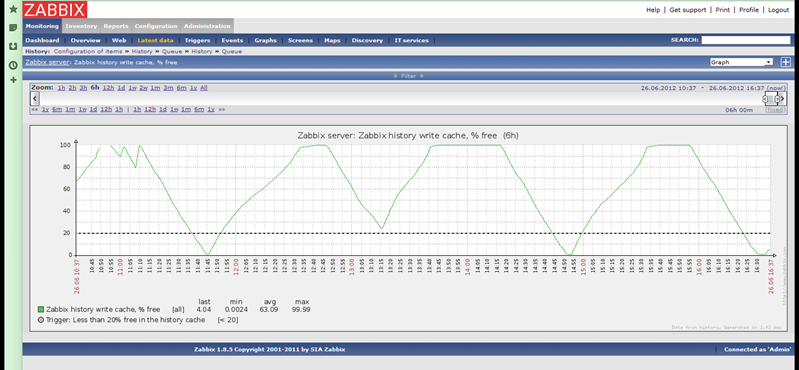Set zoom to 12h
Viewport: 799px width, 370px height.
click(x=108, y=88)
